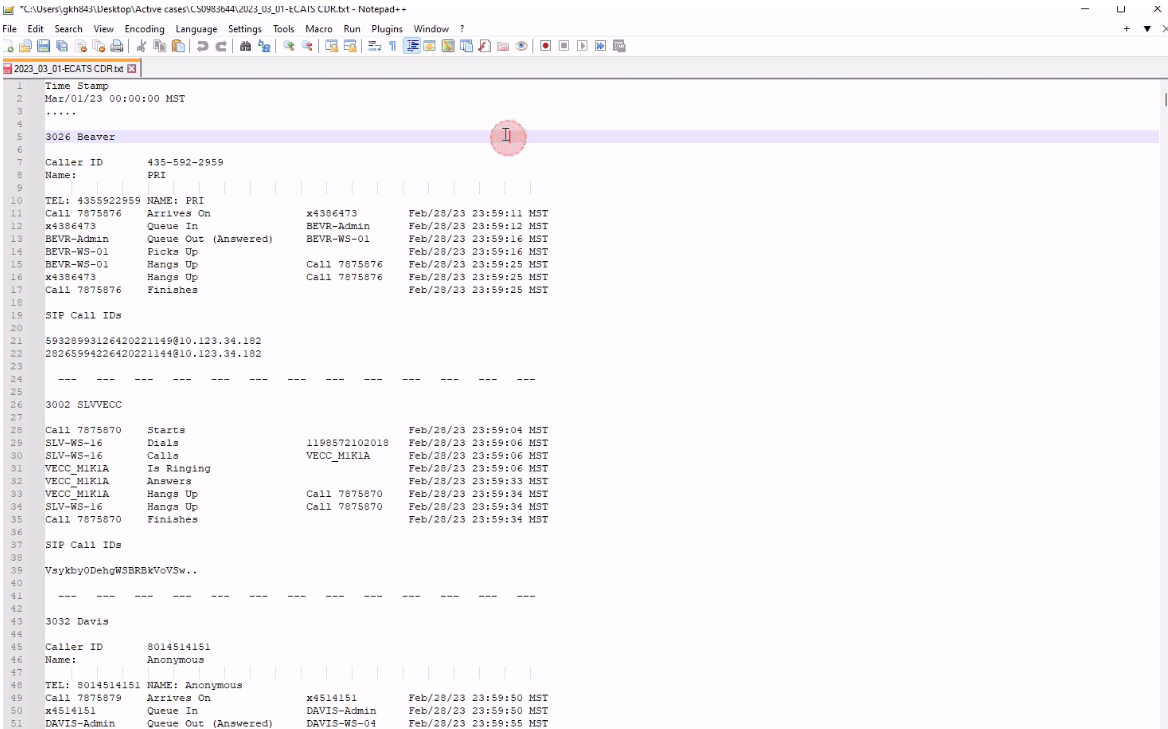
Task: Open the Settings menu
Action: point(245,29)
